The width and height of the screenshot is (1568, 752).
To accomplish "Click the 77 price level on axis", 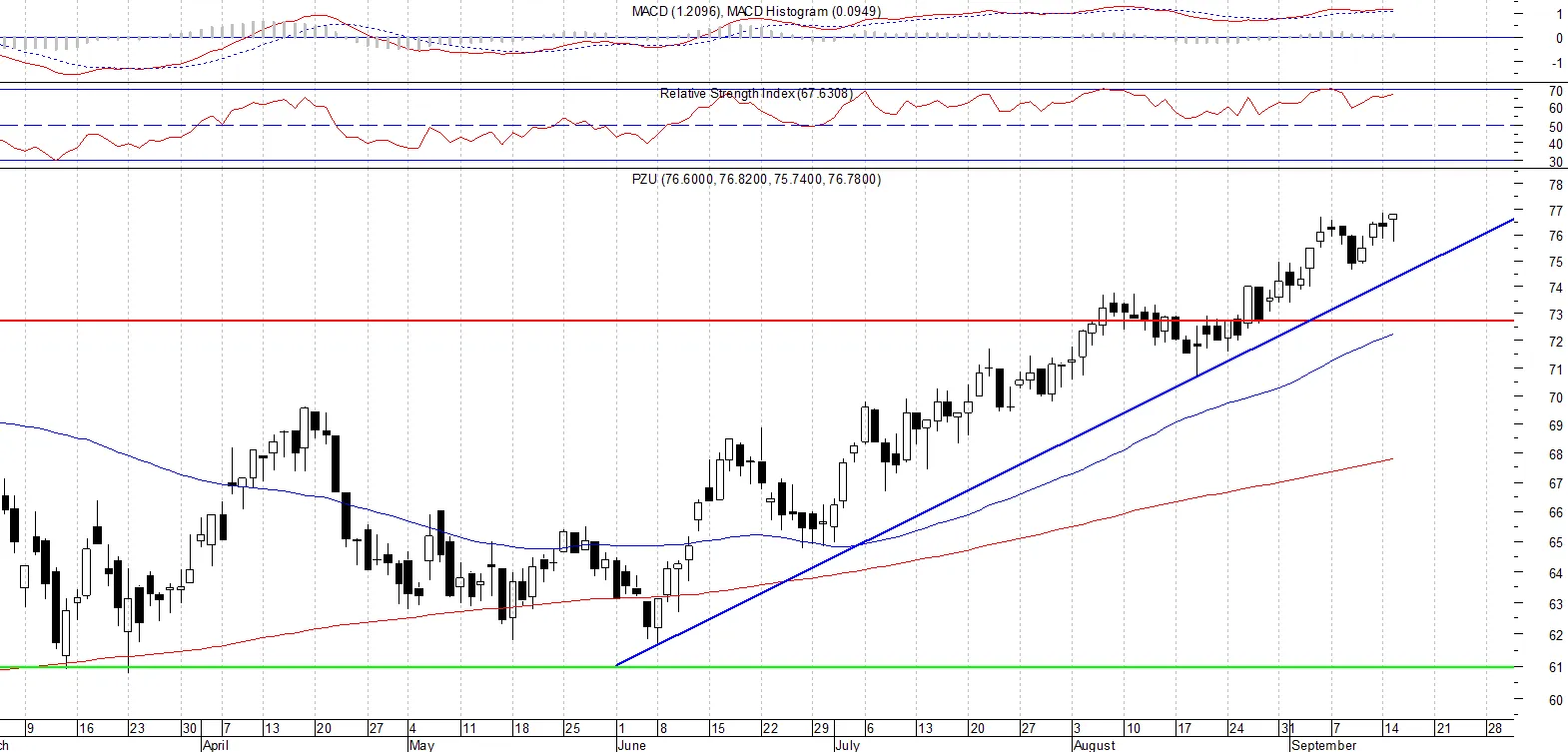I will tap(1555, 212).
